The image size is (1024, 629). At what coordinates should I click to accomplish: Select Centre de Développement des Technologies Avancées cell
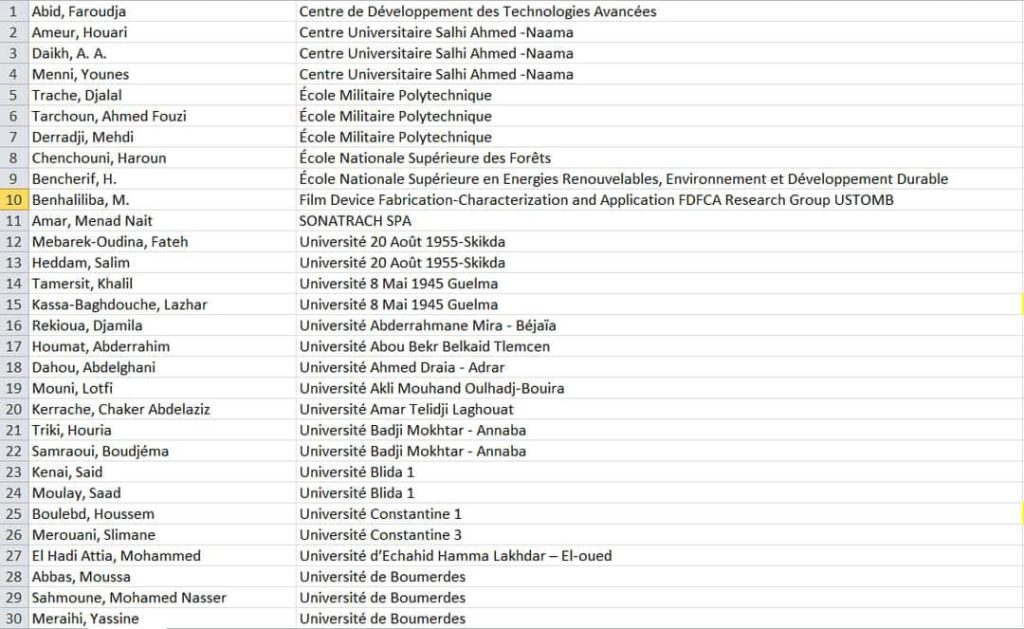click(659, 11)
